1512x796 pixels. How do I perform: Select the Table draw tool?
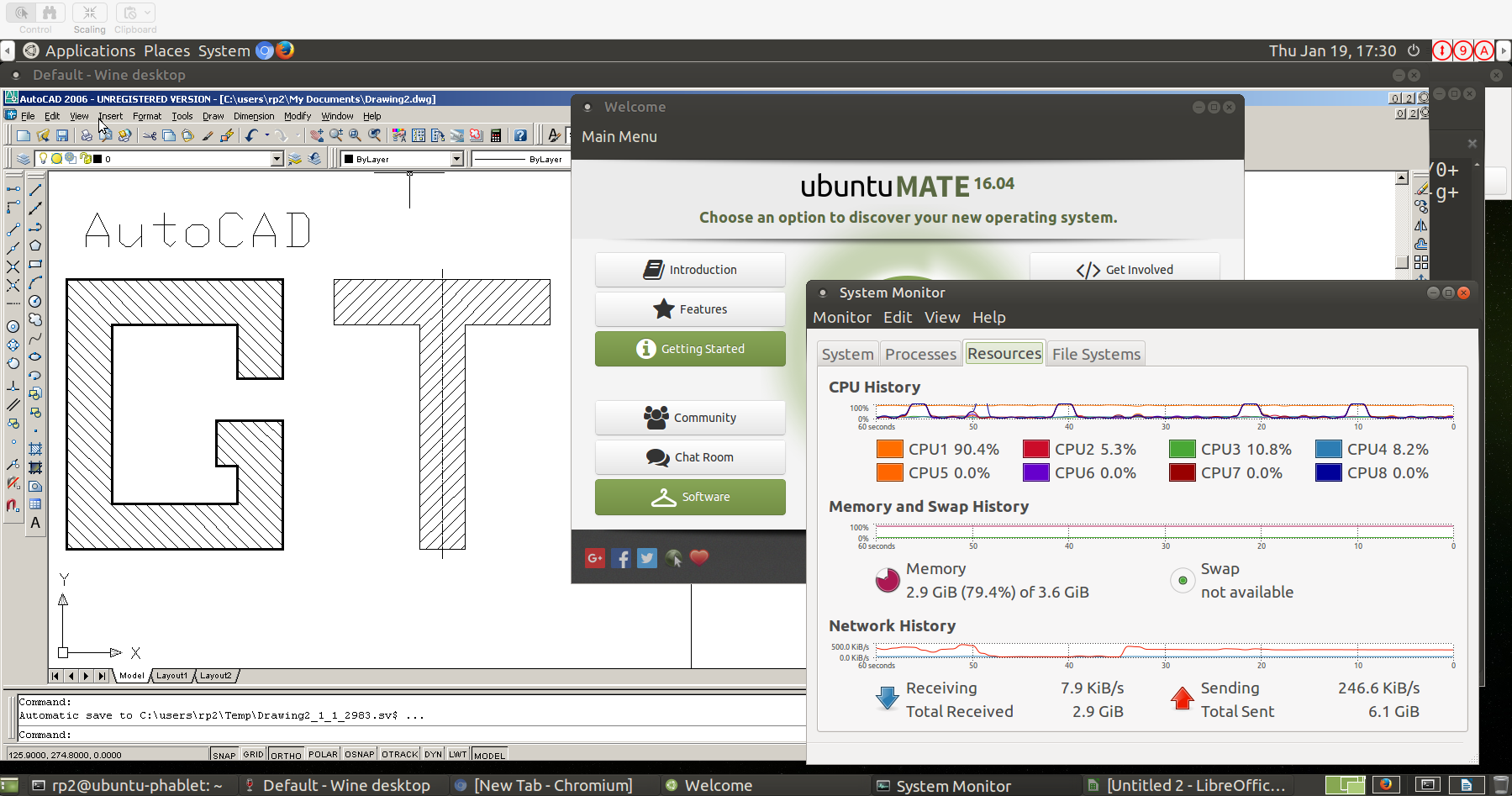(35, 504)
